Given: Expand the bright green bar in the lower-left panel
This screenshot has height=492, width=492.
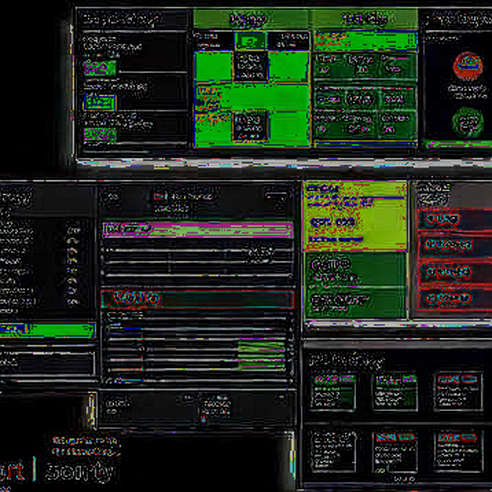Looking at the screenshot, I should click(48, 330).
